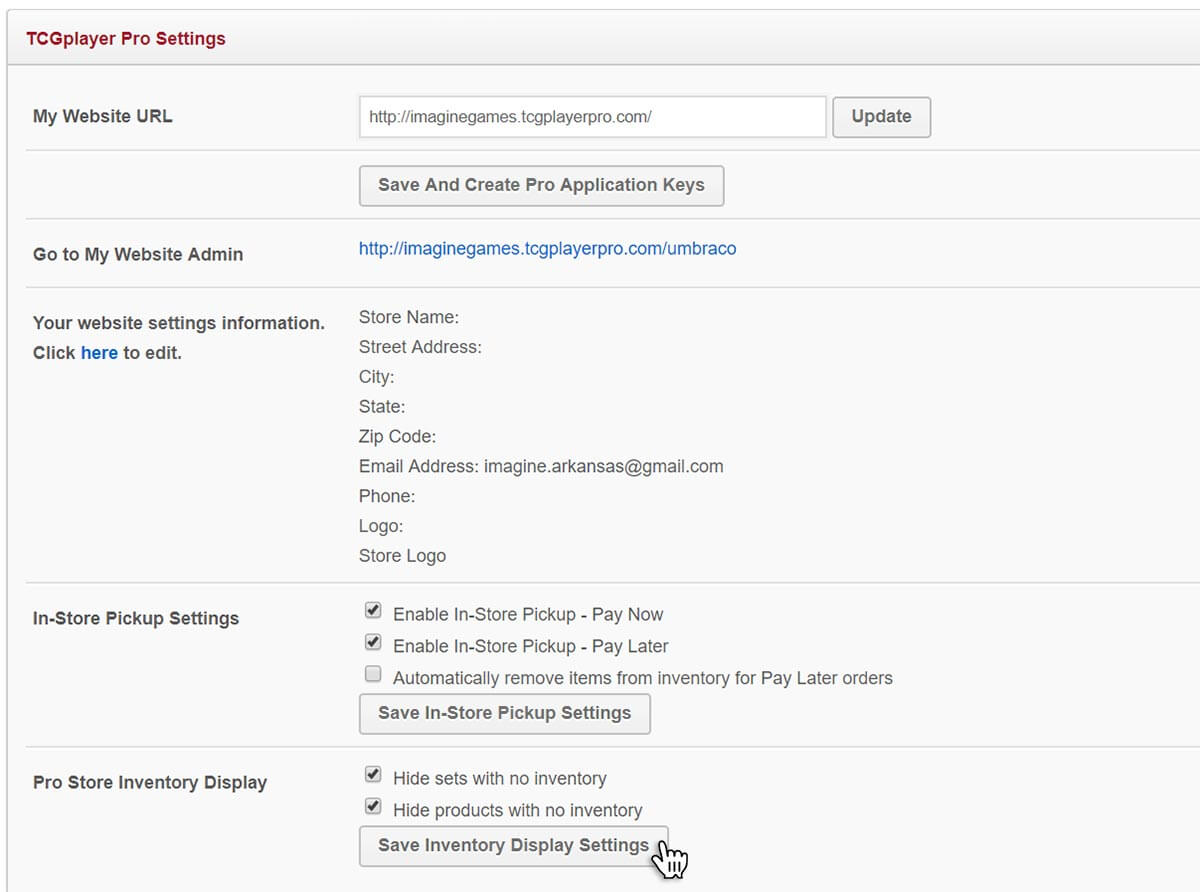1200x892 pixels.
Task: Click the Go to My Website Admin label
Action: coord(138,255)
